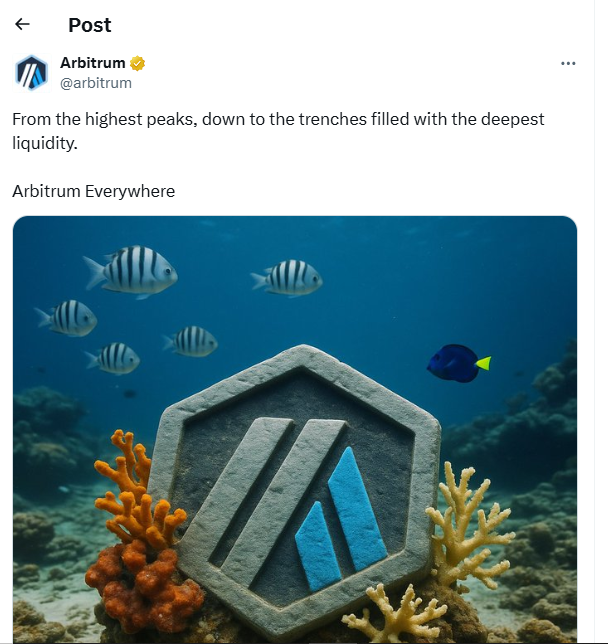
Task: Open the three-dot more options menu
Action: 568,63
